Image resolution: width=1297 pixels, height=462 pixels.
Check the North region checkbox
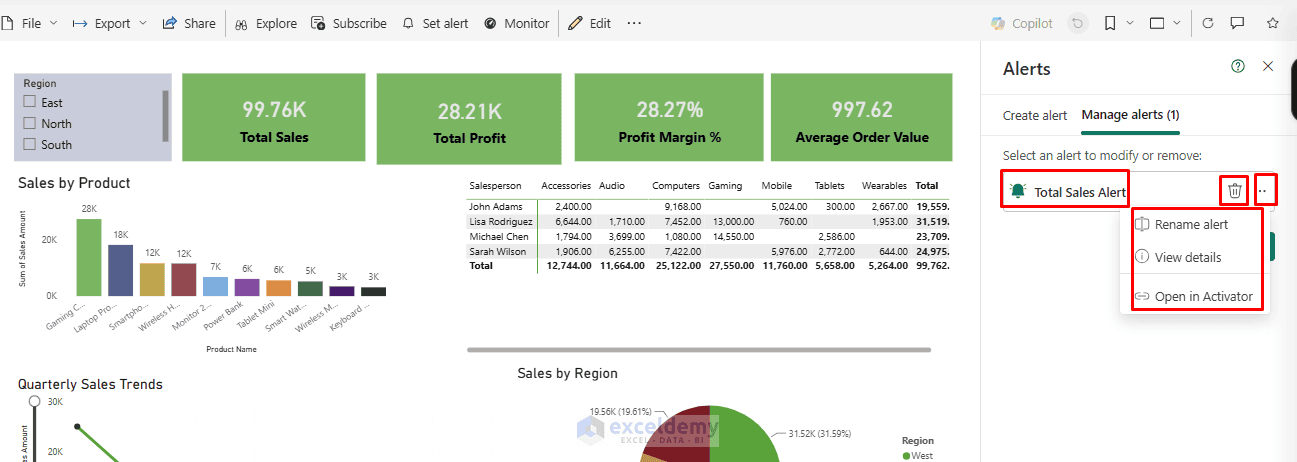click(x=30, y=123)
